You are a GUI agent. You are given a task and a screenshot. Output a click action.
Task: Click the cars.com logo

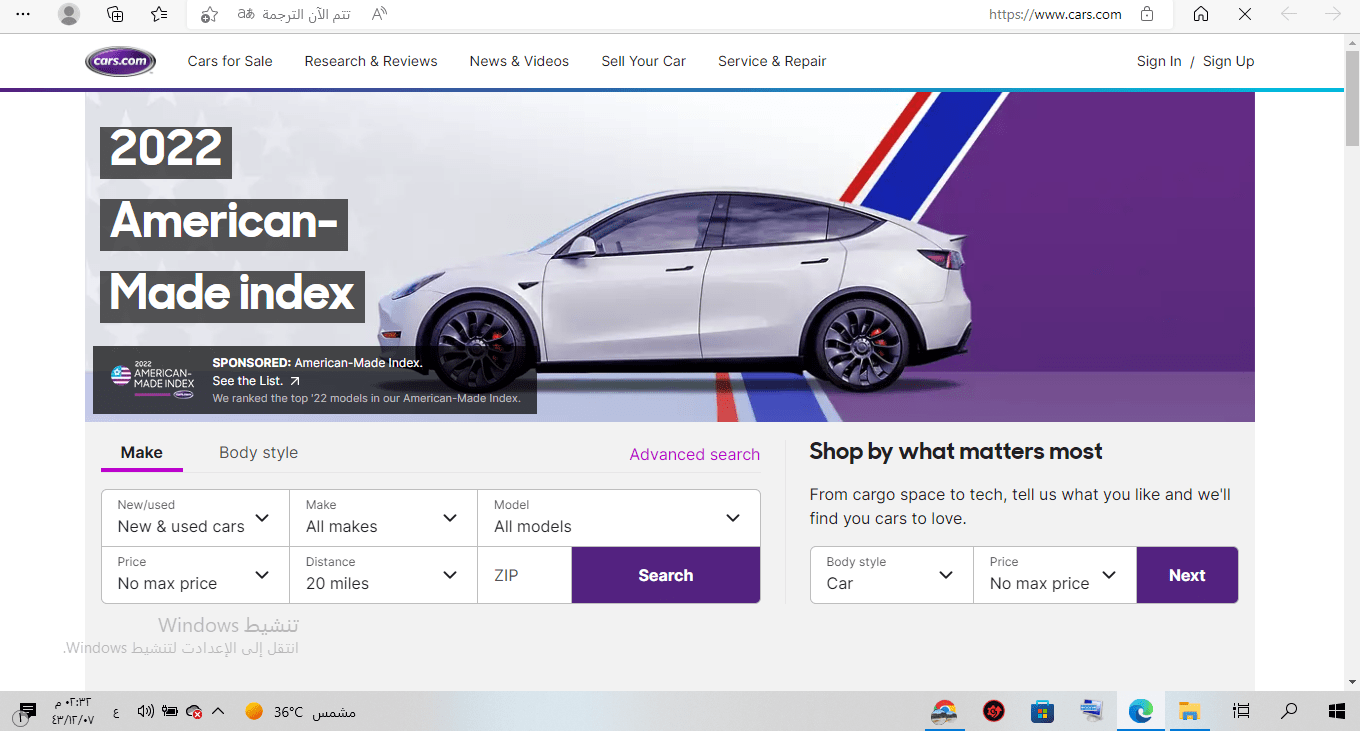point(120,61)
